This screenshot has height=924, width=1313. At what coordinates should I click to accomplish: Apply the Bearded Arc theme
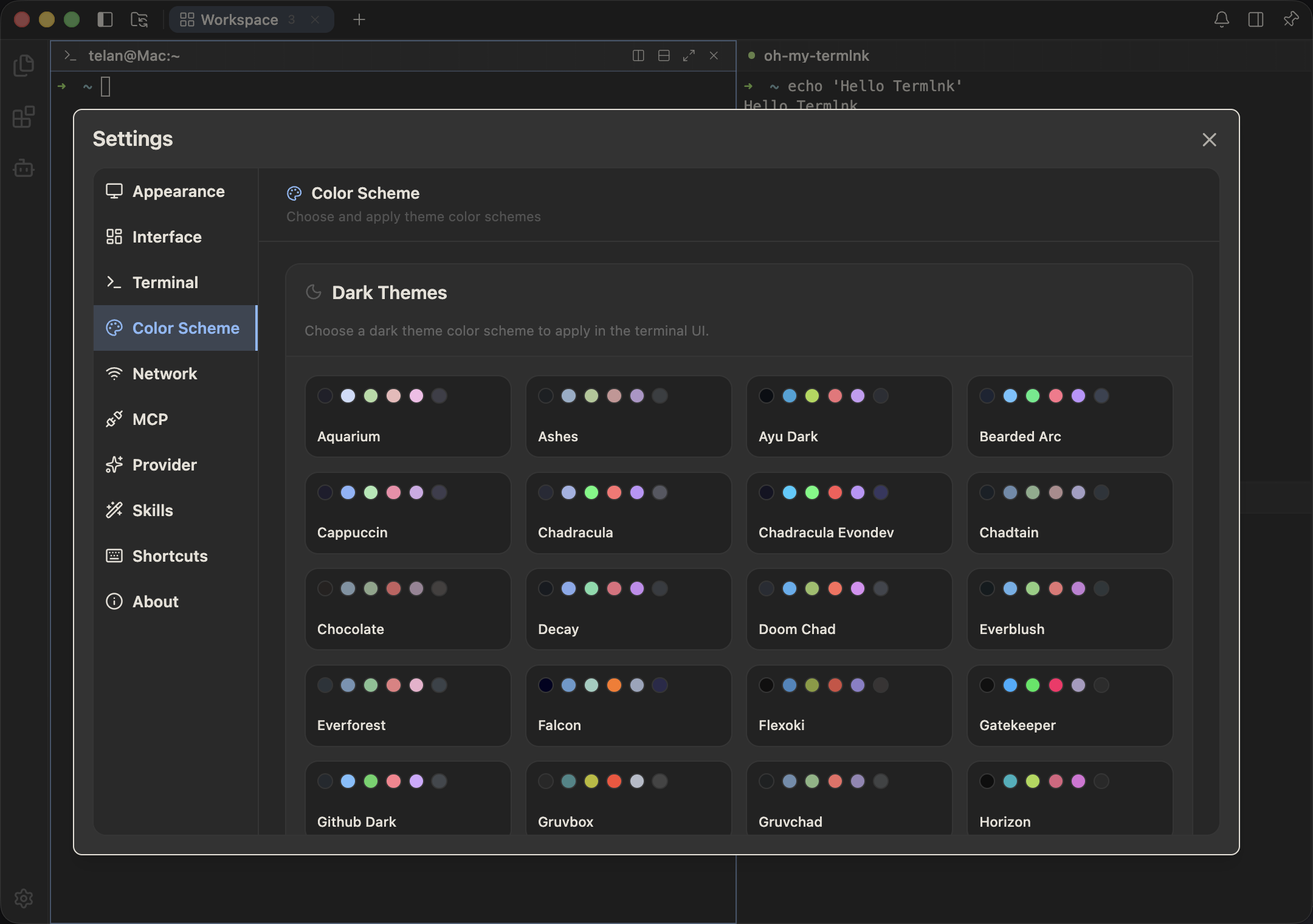pyautogui.click(x=1070, y=416)
